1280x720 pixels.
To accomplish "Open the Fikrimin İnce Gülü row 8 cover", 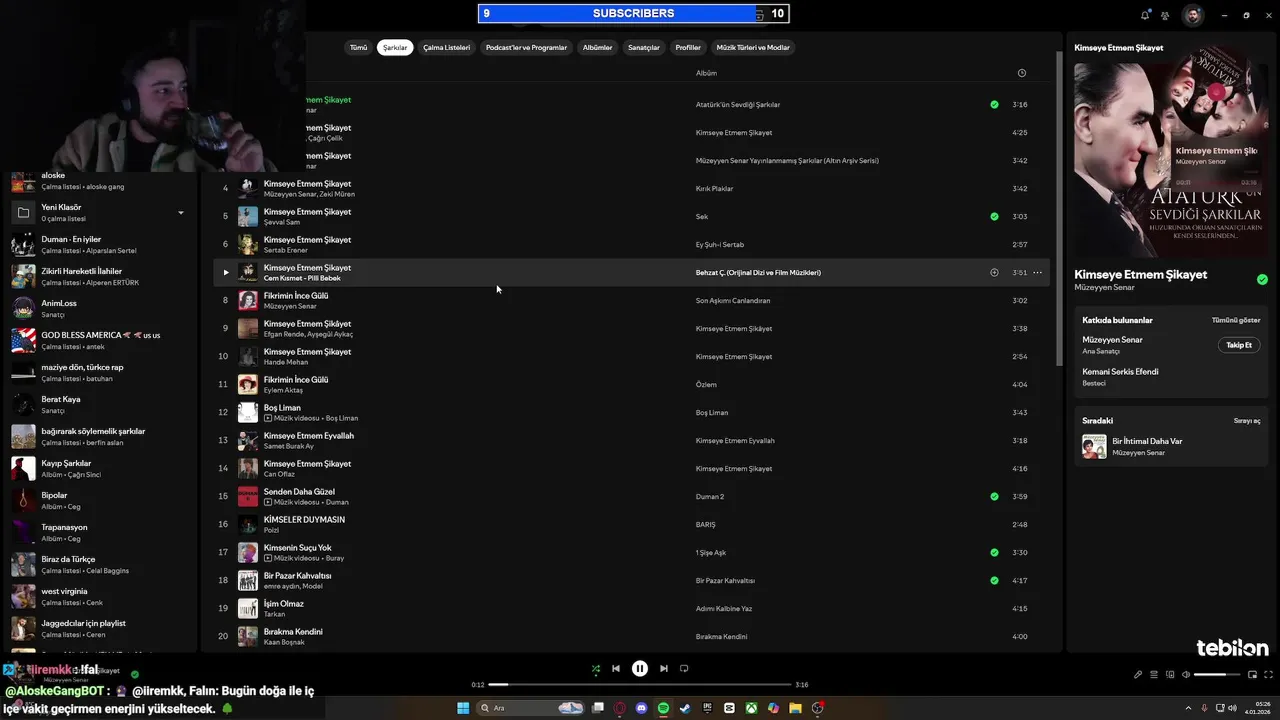I will (248, 300).
